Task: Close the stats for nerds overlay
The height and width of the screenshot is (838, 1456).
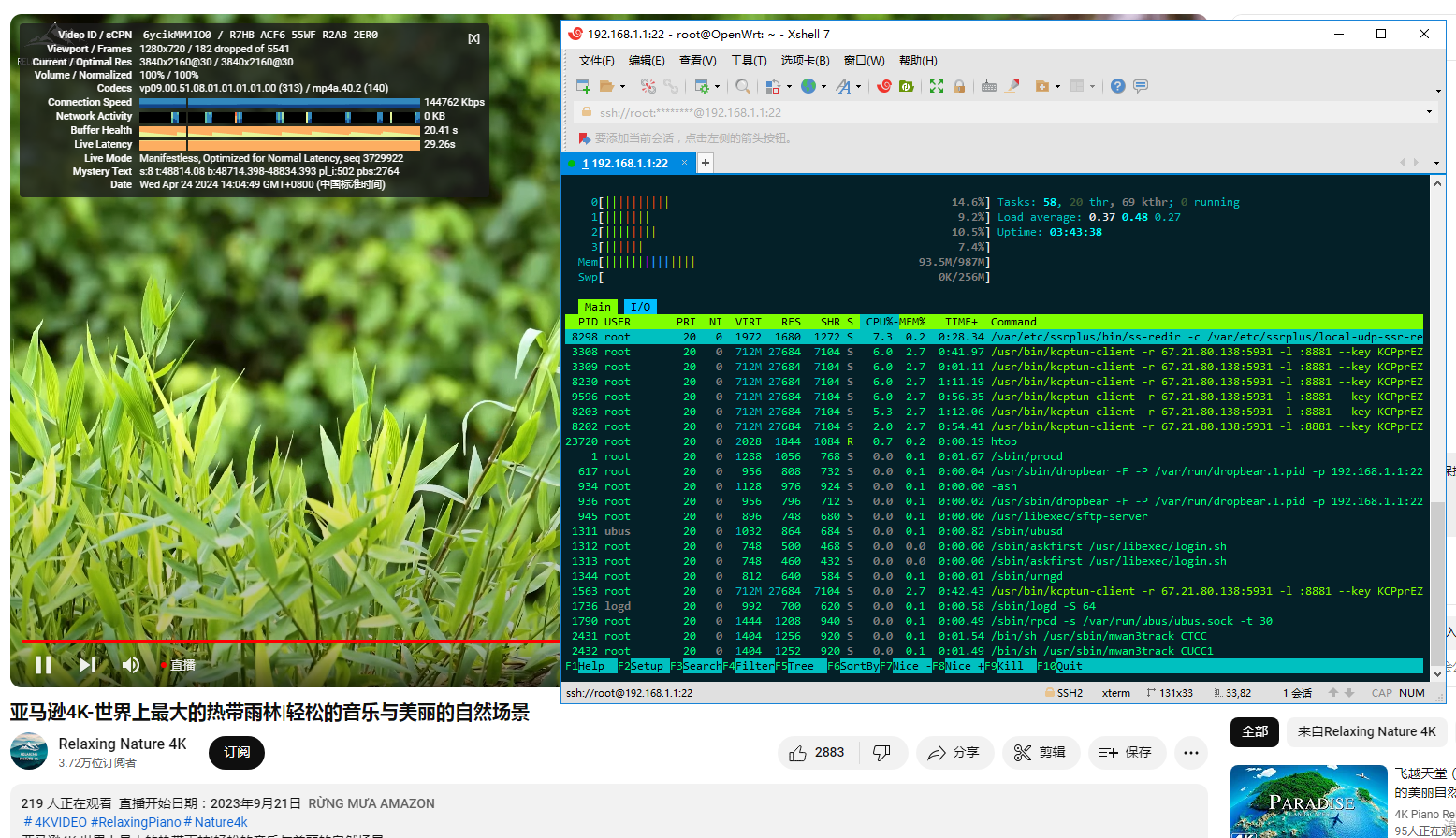Action: pos(473,38)
